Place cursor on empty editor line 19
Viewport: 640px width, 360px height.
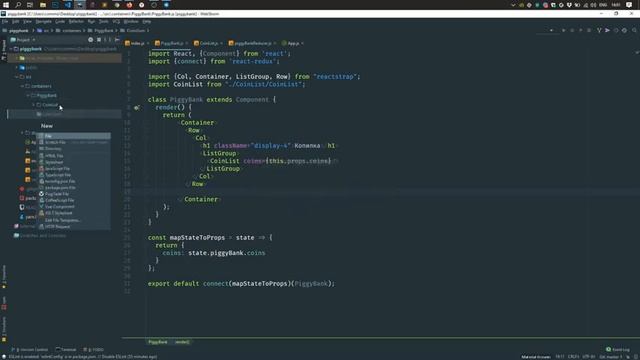point(367,191)
